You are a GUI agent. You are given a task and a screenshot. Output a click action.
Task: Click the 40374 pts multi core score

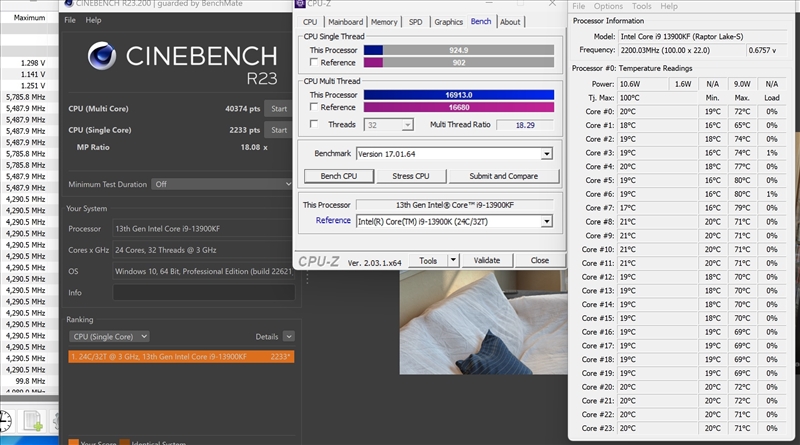tap(242, 109)
